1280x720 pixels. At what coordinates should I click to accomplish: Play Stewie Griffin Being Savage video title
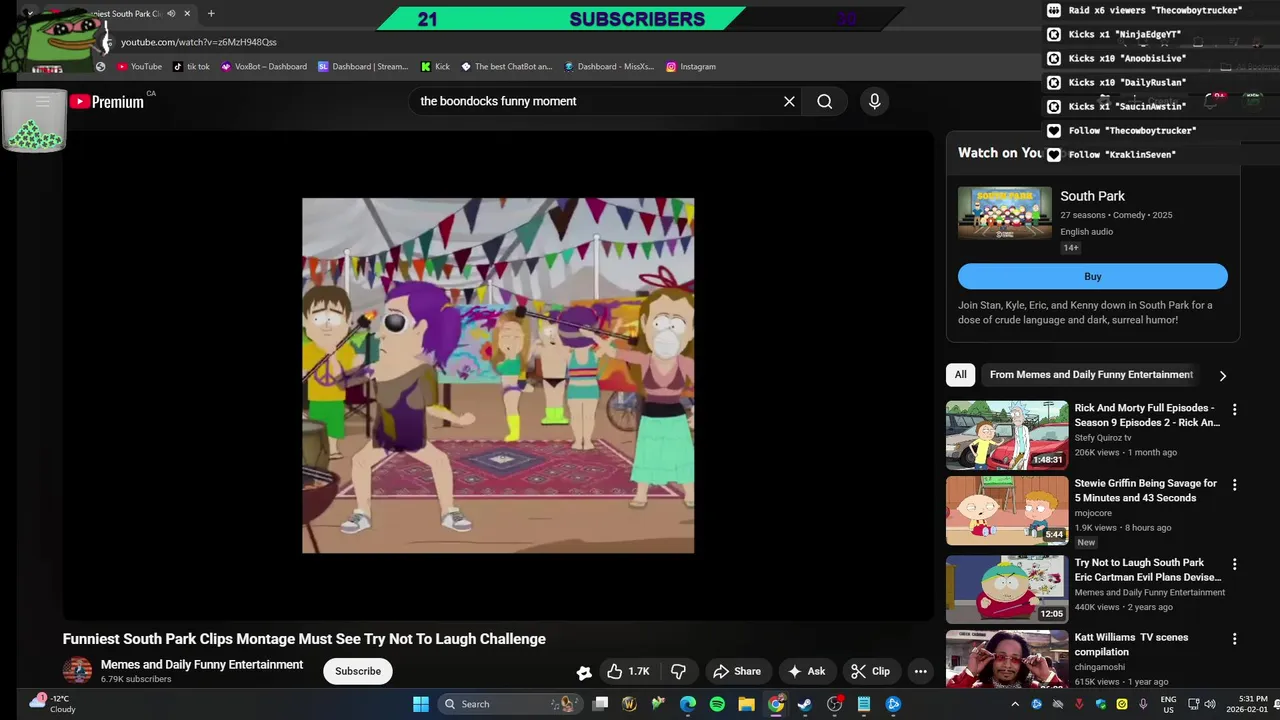[1145, 490]
